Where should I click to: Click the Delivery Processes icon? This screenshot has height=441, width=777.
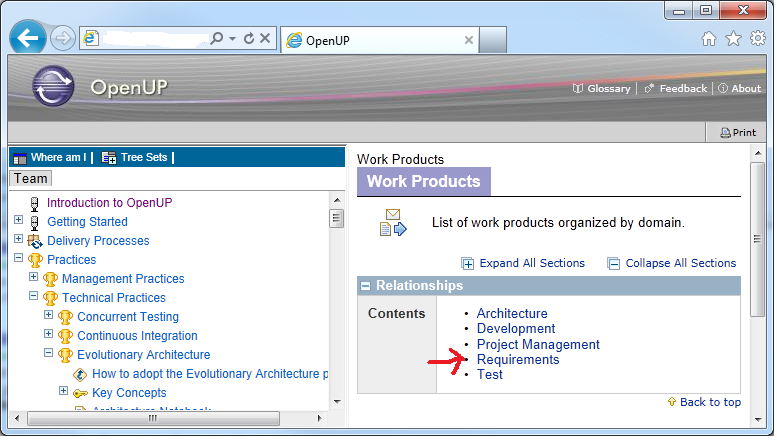(x=35, y=241)
